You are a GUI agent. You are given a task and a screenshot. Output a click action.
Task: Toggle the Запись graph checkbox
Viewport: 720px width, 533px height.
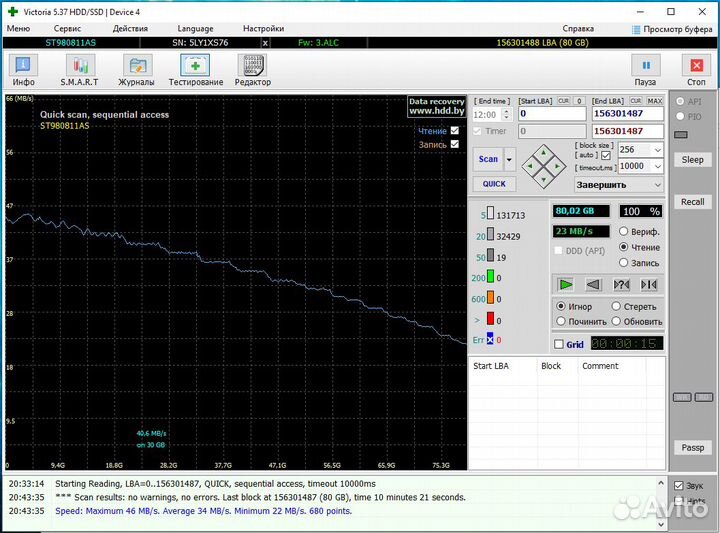coord(455,144)
